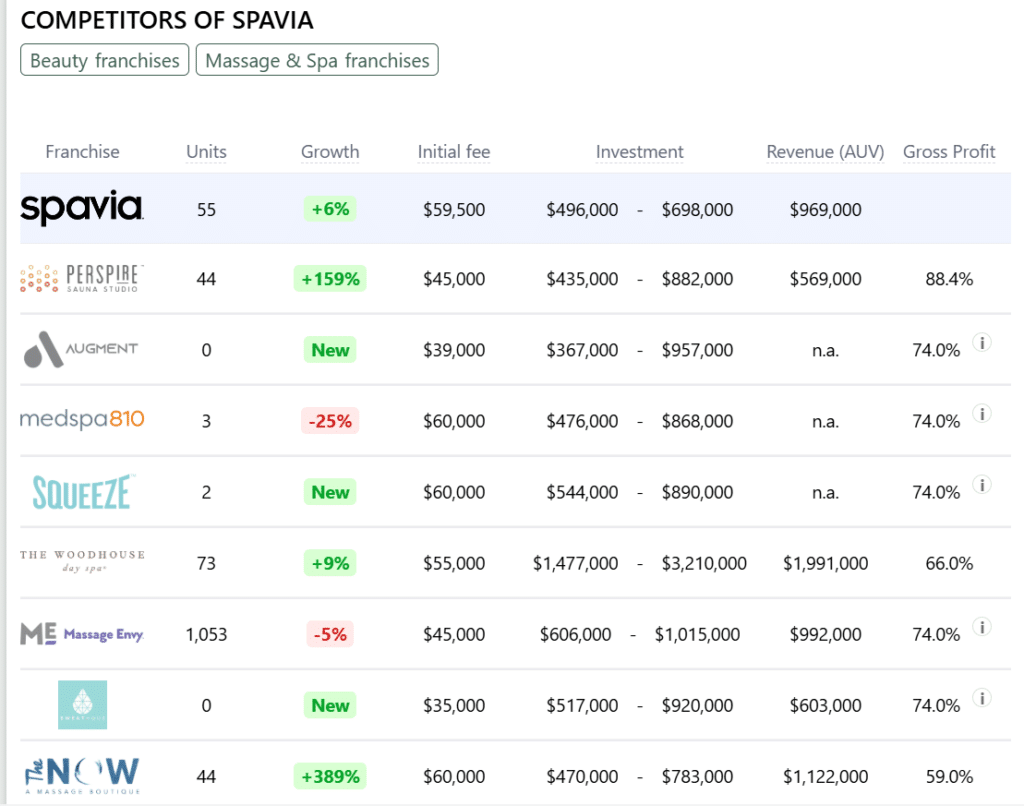Open the medspa810 logo
The image size is (1024, 806).
(x=82, y=419)
